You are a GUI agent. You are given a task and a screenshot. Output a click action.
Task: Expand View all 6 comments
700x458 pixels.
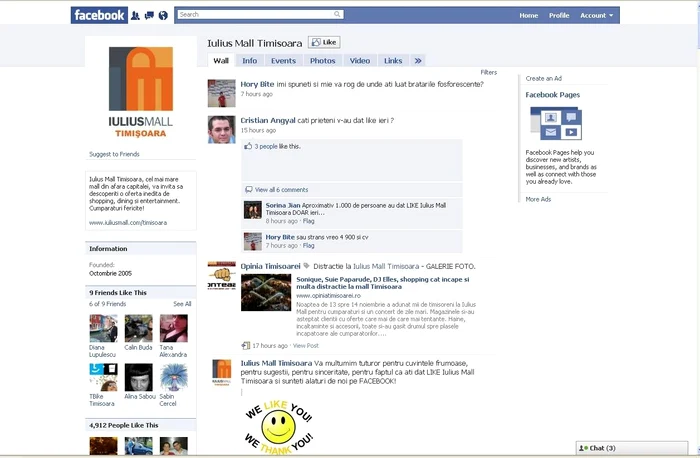(281, 190)
